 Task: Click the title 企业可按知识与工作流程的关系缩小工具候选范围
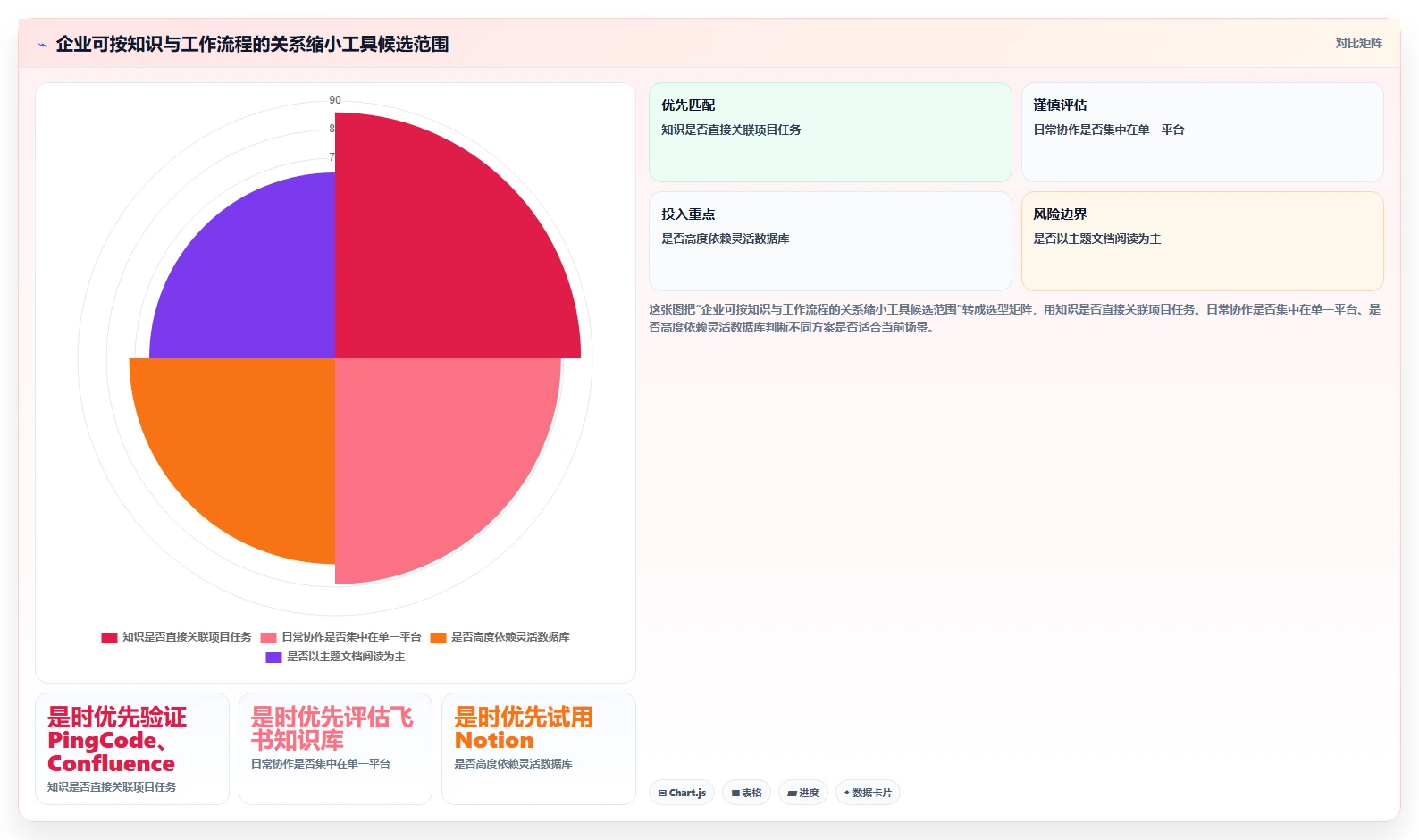point(252,44)
